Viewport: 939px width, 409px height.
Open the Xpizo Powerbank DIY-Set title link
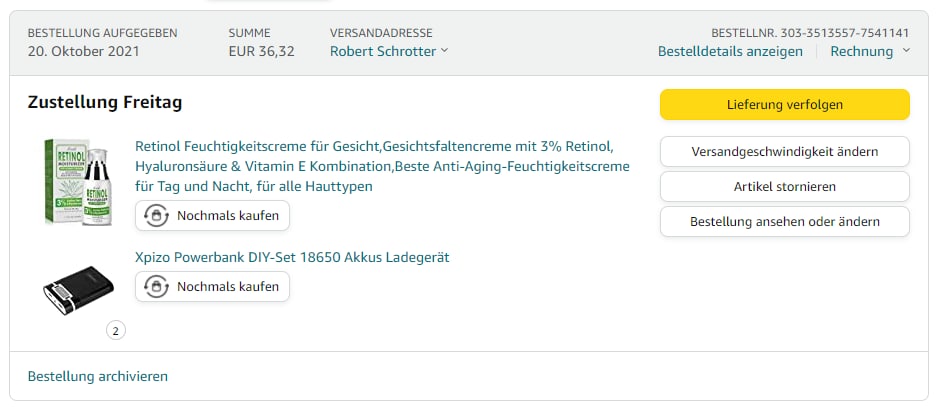[292, 257]
